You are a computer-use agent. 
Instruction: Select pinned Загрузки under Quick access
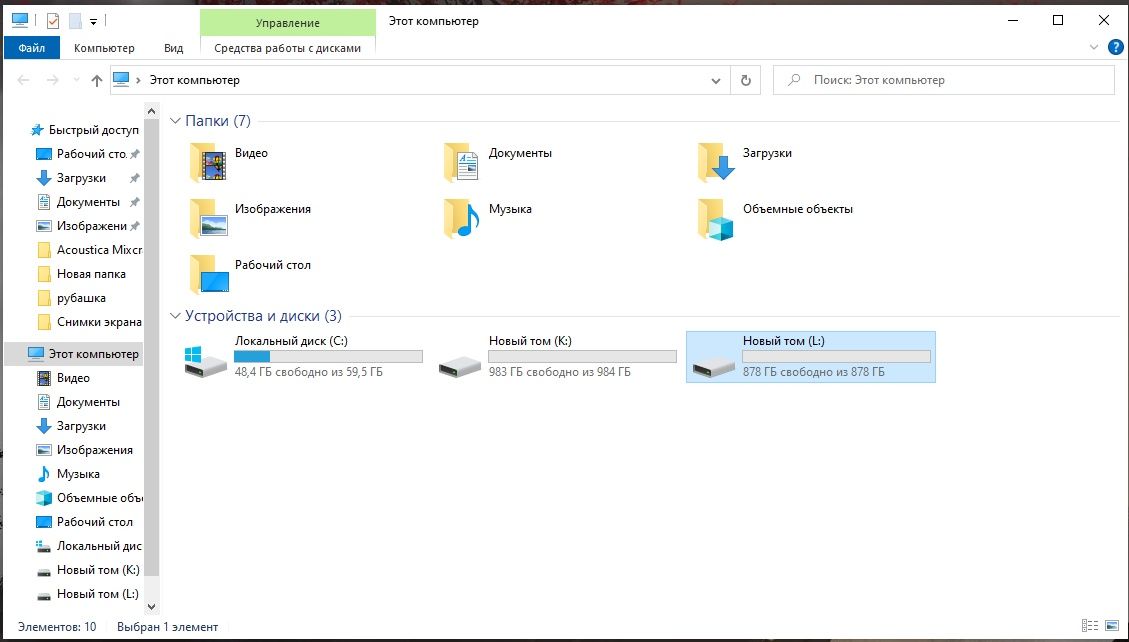click(81, 178)
